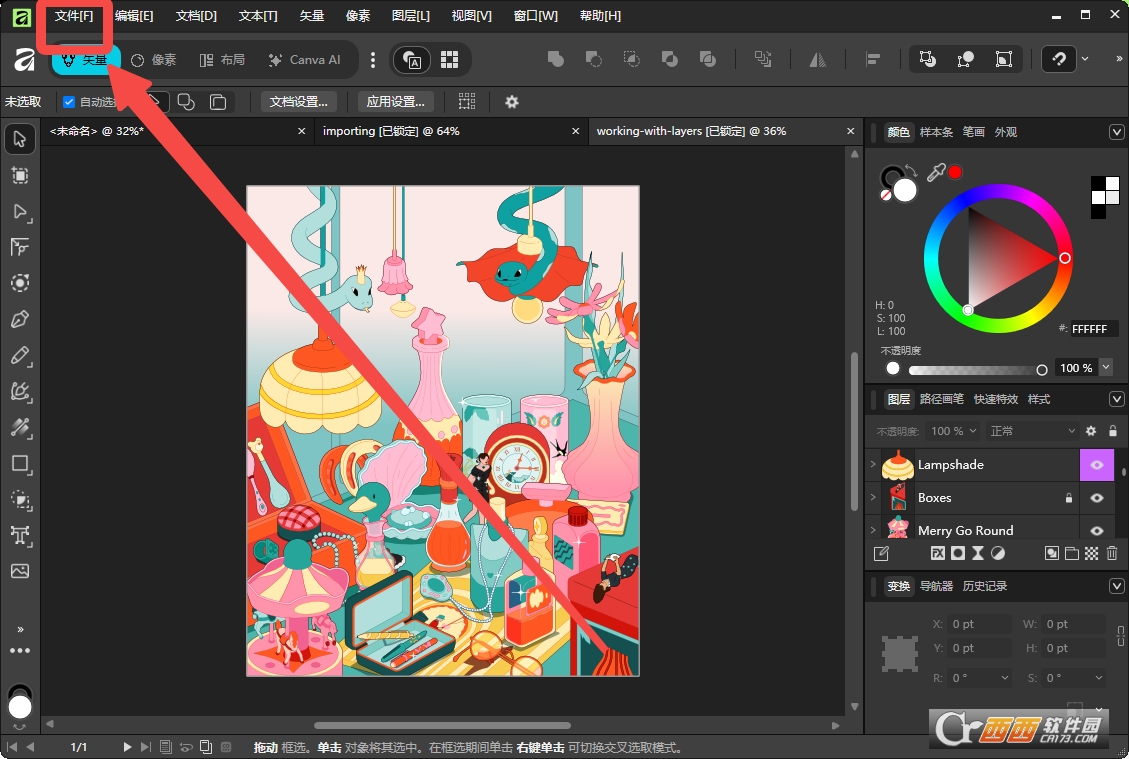Open the snapping options dropdown arrow
Screen dimensions: 1129x759
click(1085, 59)
